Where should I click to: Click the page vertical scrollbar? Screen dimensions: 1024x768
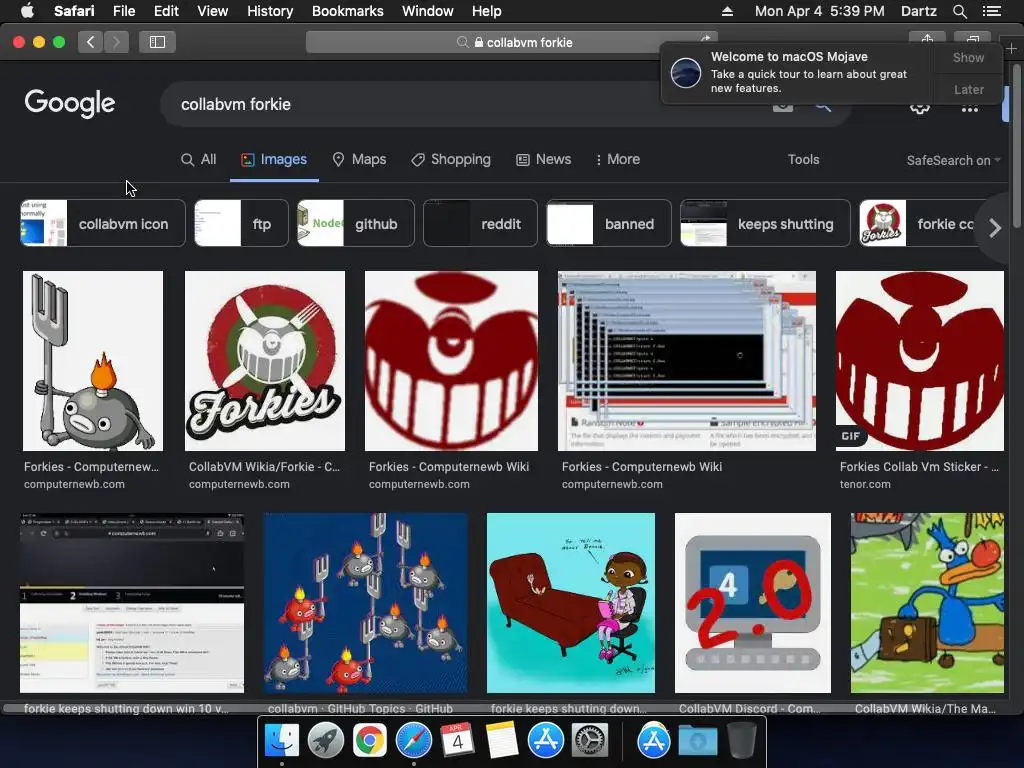pyautogui.click(x=1017, y=144)
